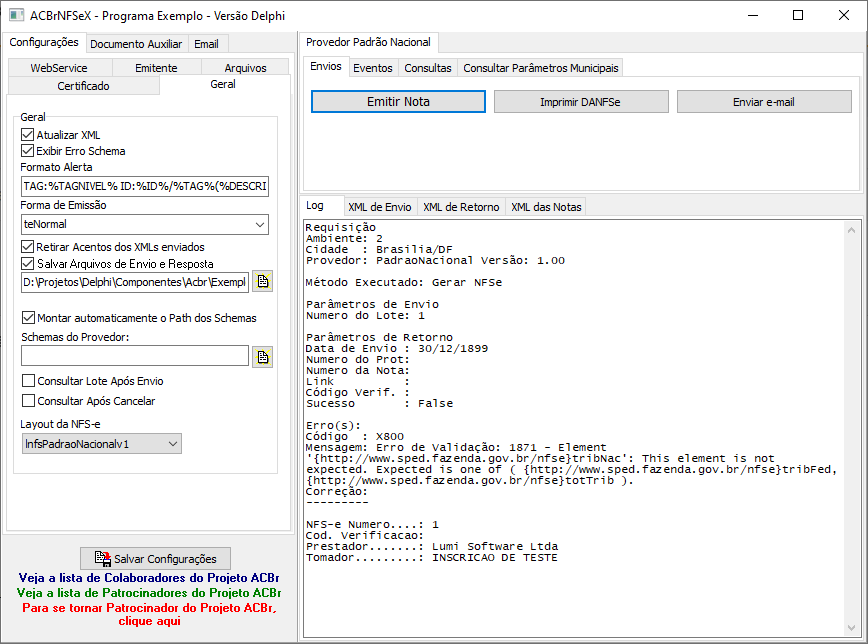View the XML das Notas tab
The height and width of the screenshot is (644, 868).
click(x=546, y=207)
